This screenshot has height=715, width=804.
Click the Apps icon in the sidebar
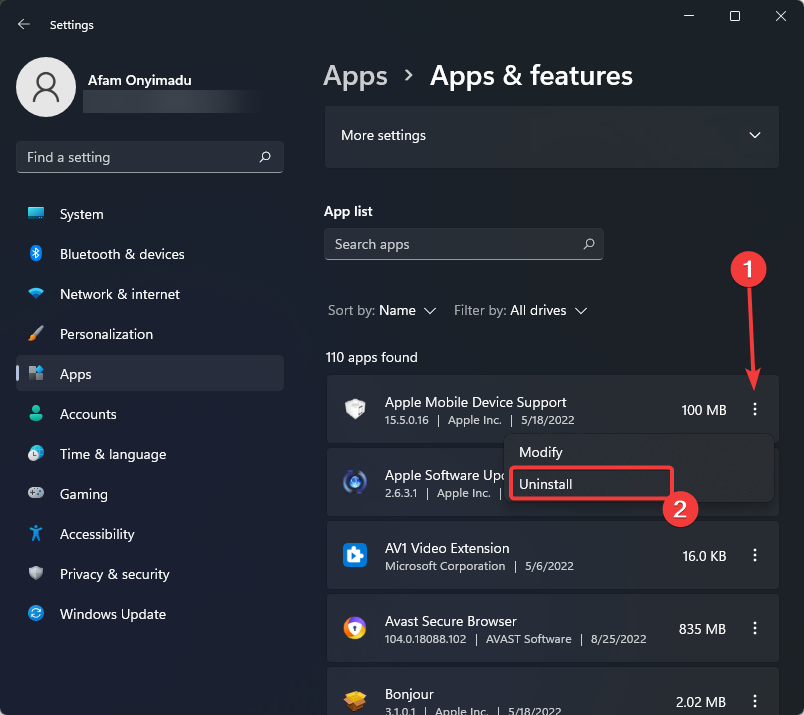tap(36, 373)
